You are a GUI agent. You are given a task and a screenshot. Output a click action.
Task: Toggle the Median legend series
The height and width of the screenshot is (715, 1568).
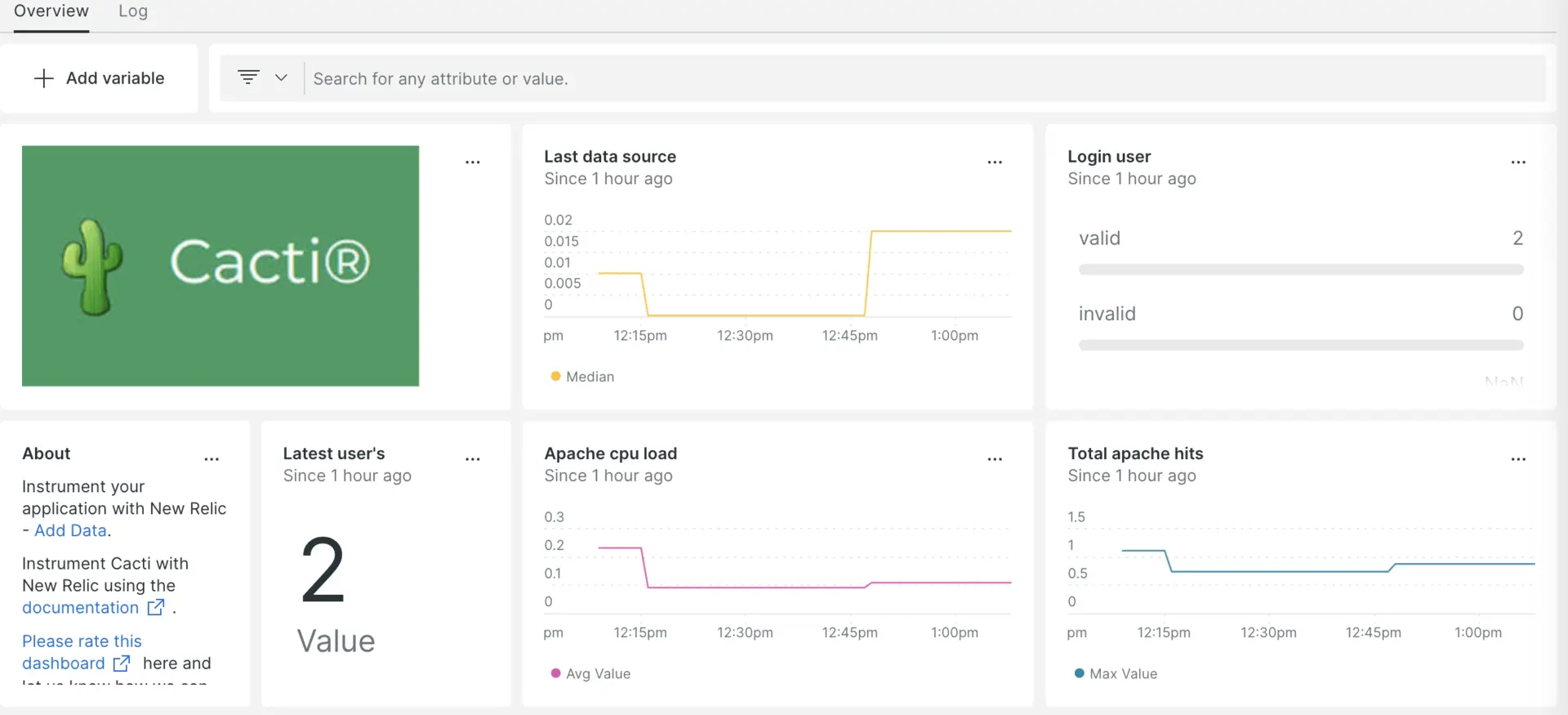pos(582,377)
